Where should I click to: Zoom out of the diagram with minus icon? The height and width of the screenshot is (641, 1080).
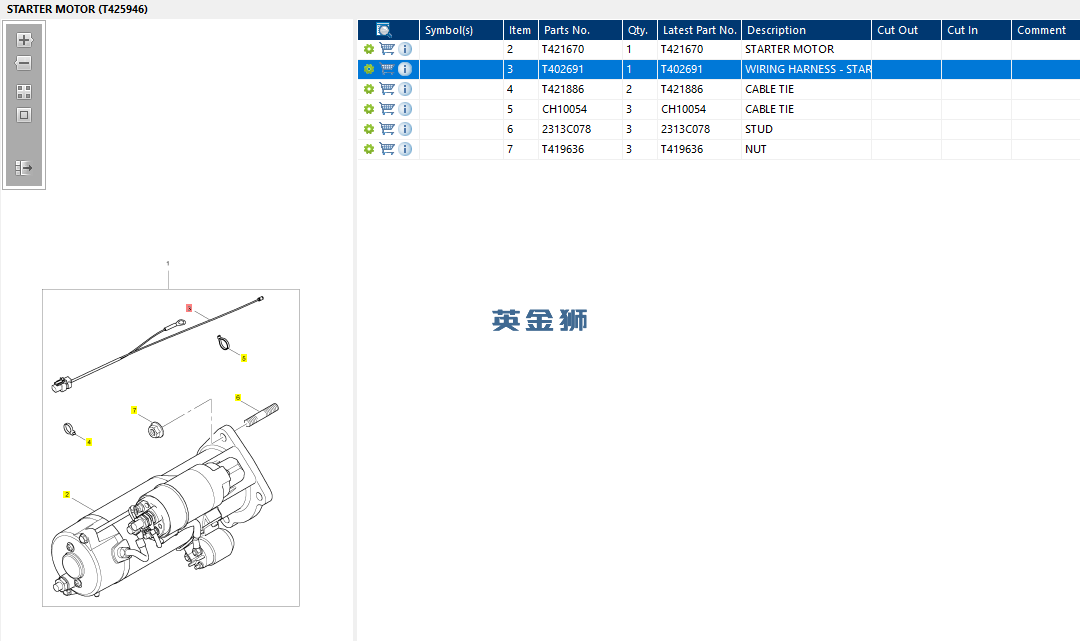[x=24, y=63]
